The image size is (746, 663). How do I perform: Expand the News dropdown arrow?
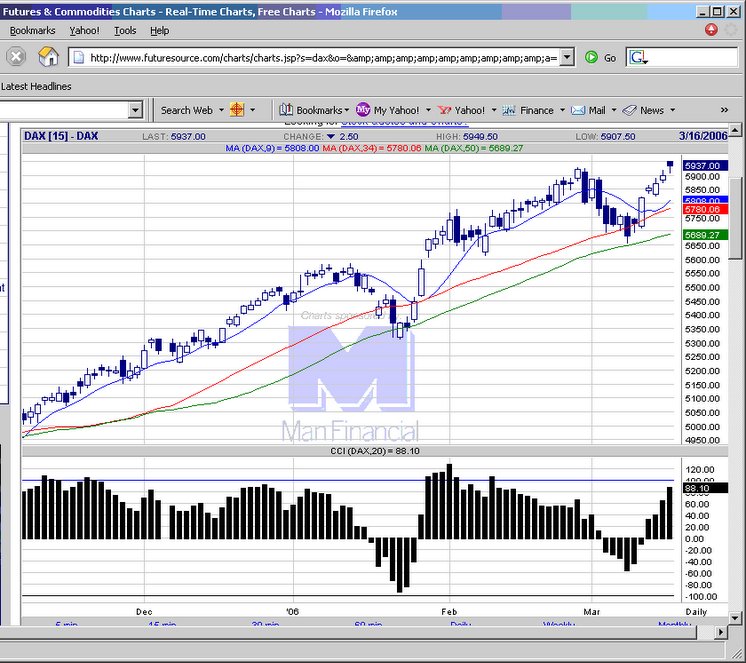672,110
